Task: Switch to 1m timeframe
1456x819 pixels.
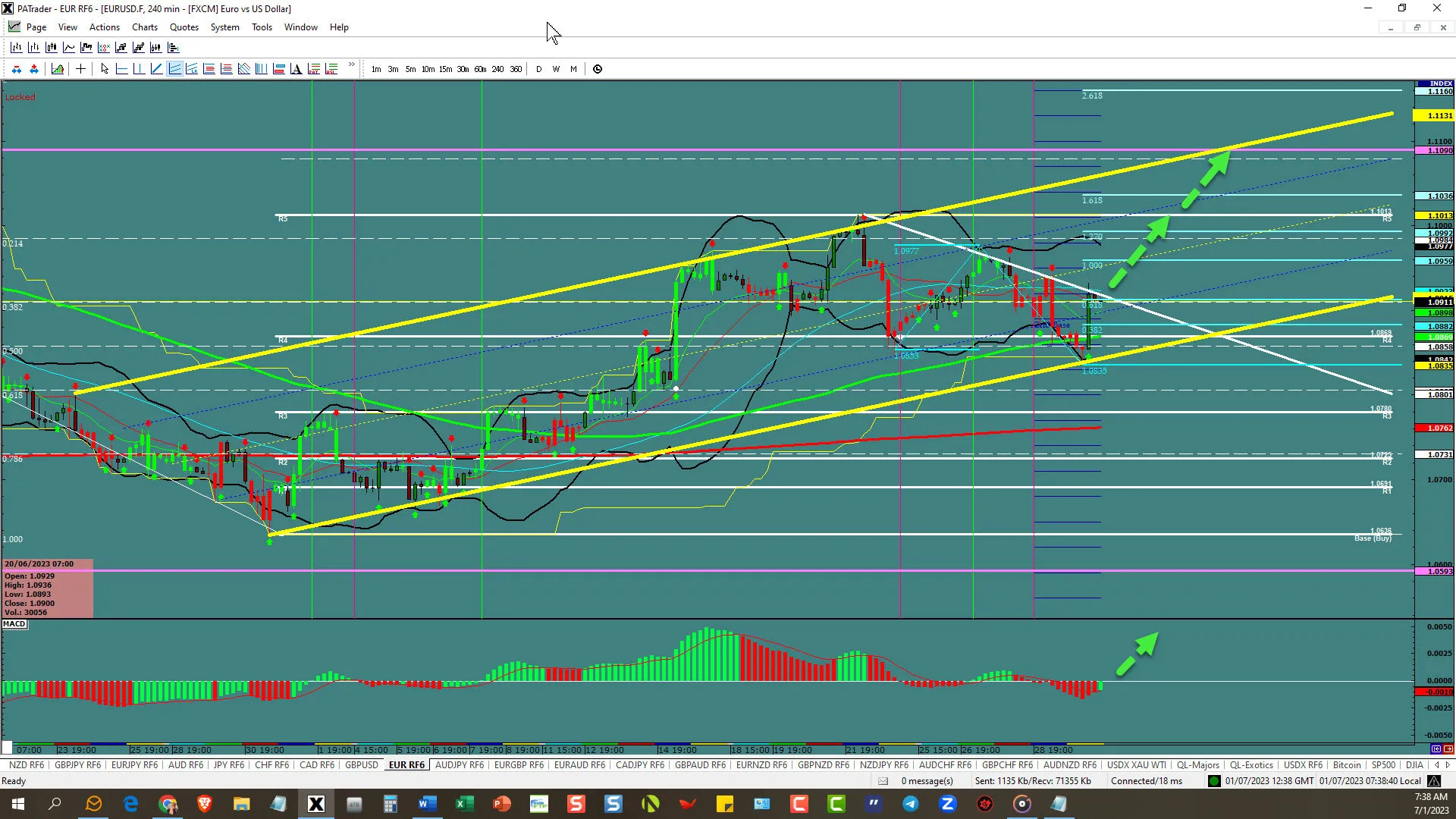Action: (x=376, y=69)
